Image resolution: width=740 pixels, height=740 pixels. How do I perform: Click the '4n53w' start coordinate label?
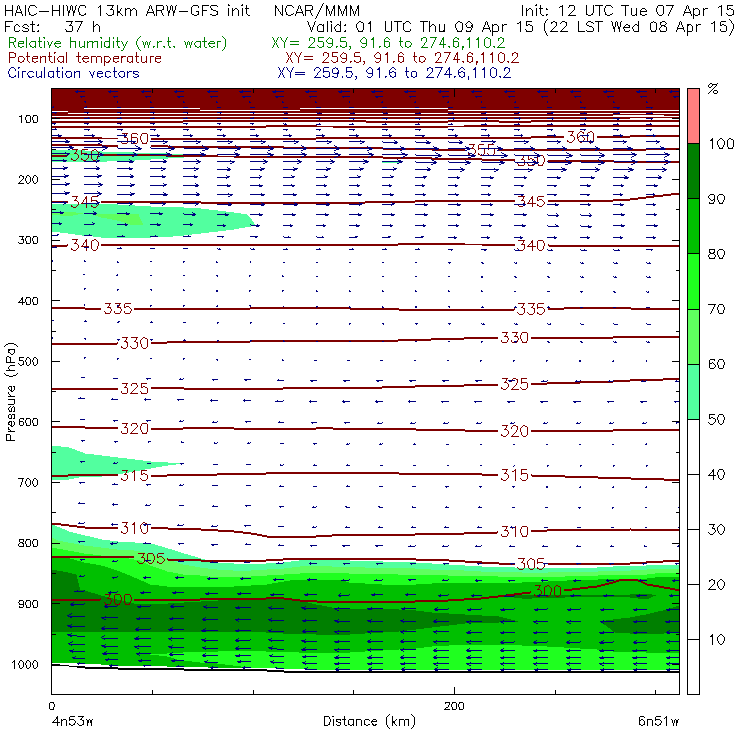pyautogui.click(x=73, y=721)
